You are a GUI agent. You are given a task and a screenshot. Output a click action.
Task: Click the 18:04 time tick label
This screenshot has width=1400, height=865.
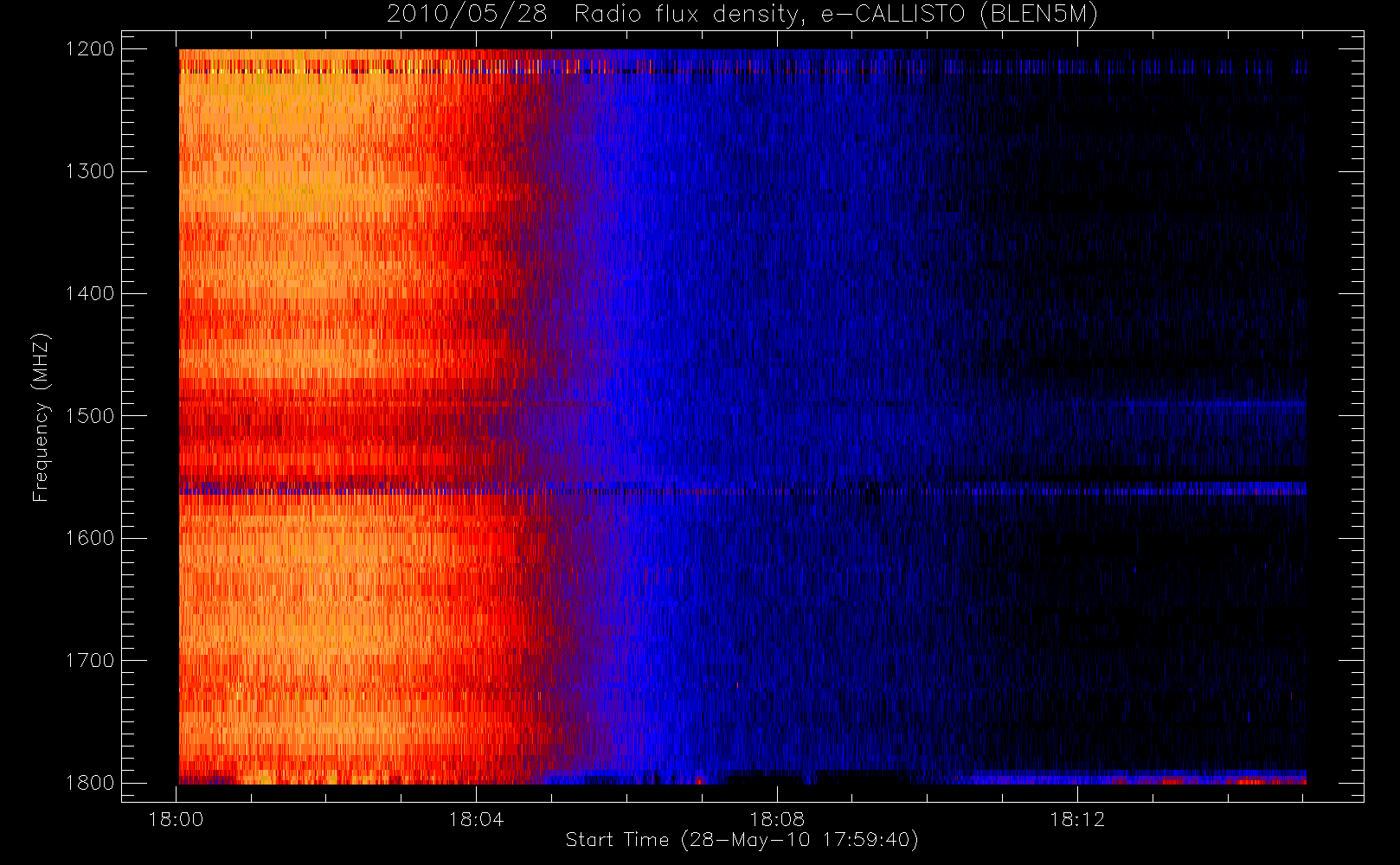pos(477,819)
